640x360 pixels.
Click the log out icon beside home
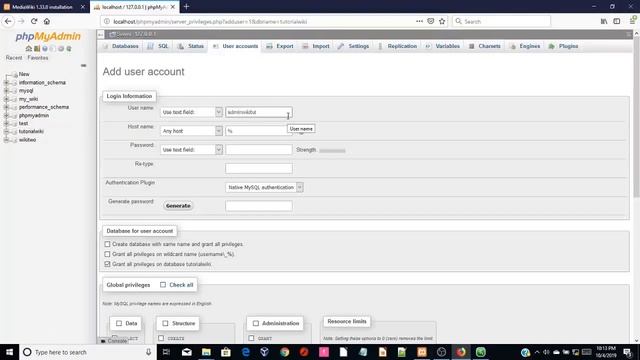click(37, 49)
